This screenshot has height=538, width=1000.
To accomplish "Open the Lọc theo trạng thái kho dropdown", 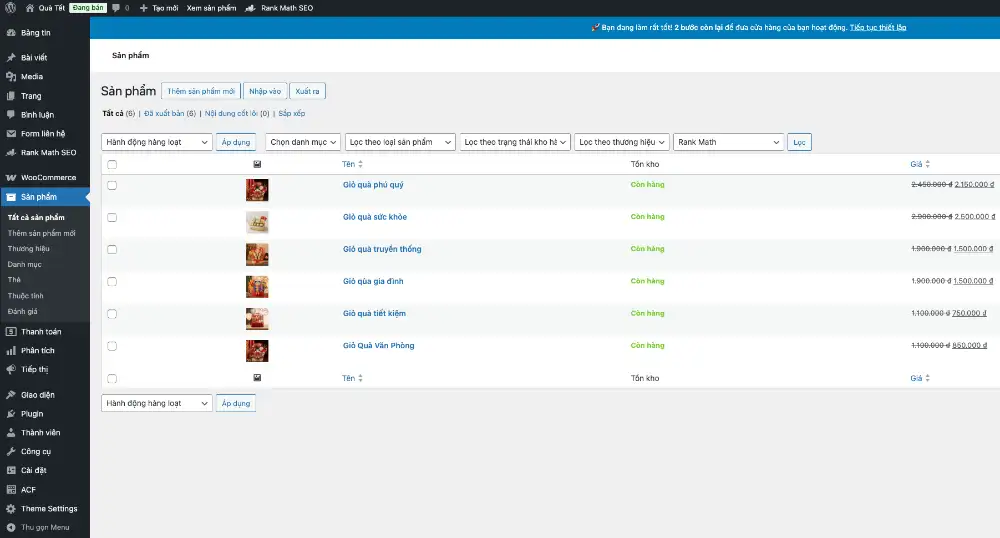I will tap(515, 142).
